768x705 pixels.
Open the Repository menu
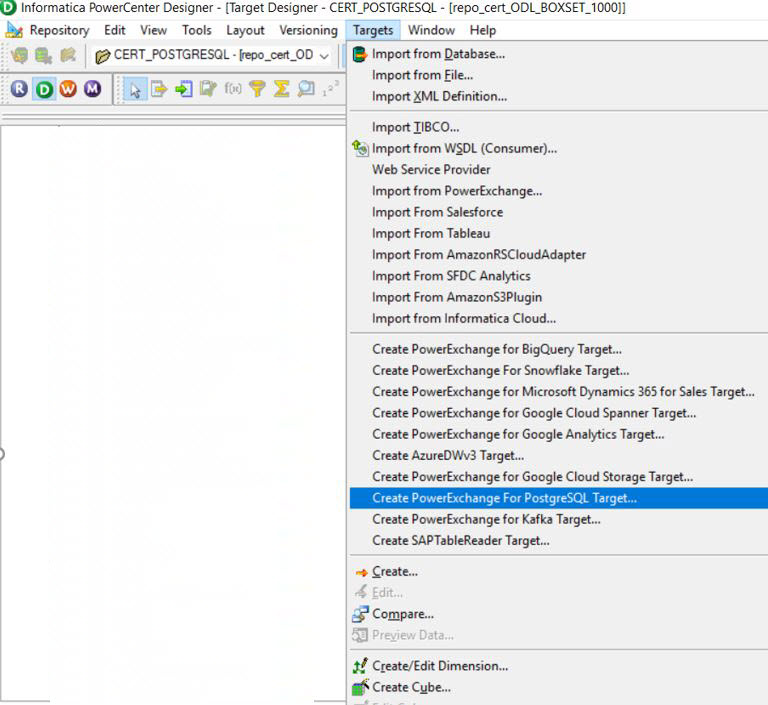pos(59,30)
